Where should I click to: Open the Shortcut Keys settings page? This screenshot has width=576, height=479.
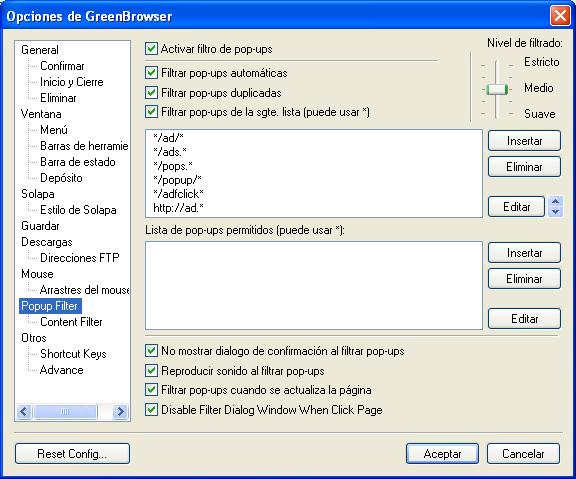coord(73,354)
